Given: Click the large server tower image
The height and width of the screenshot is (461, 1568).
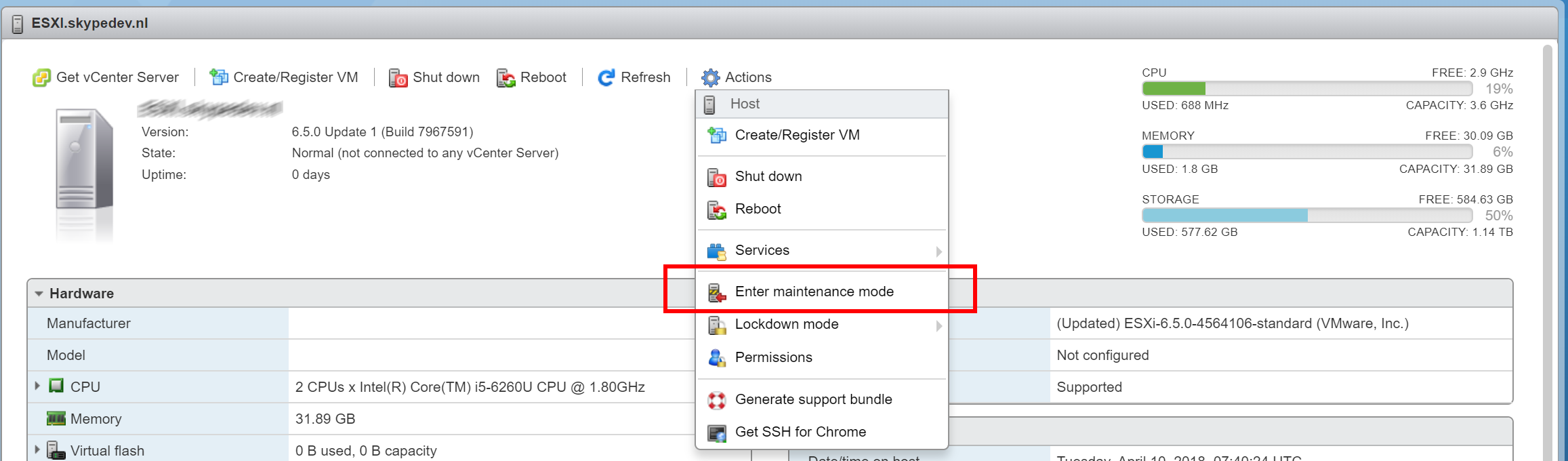Looking at the screenshot, I should pyautogui.click(x=85, y=159).
